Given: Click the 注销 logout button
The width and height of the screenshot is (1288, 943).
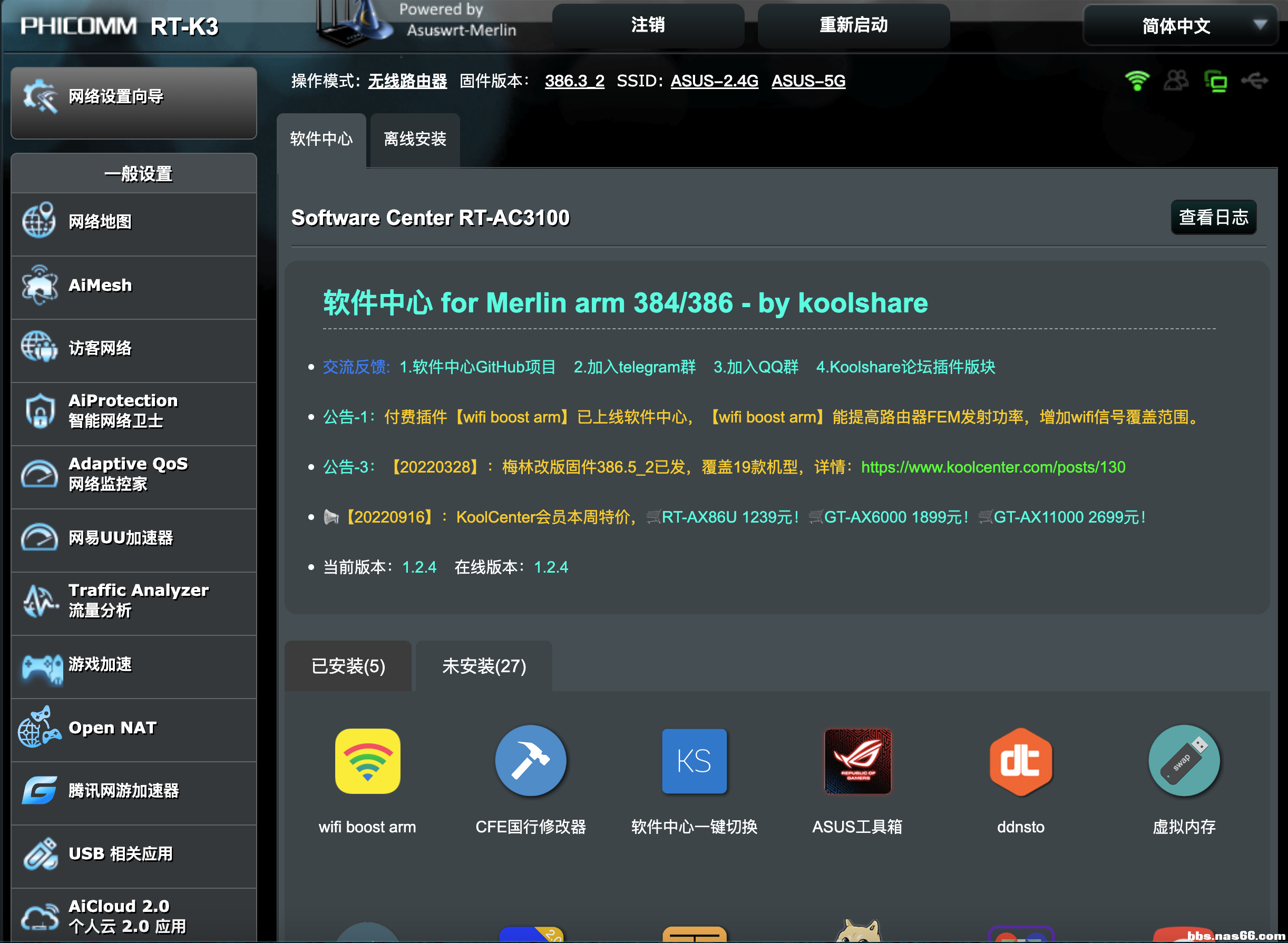Looking at the screenshot, I should point(648,25).
